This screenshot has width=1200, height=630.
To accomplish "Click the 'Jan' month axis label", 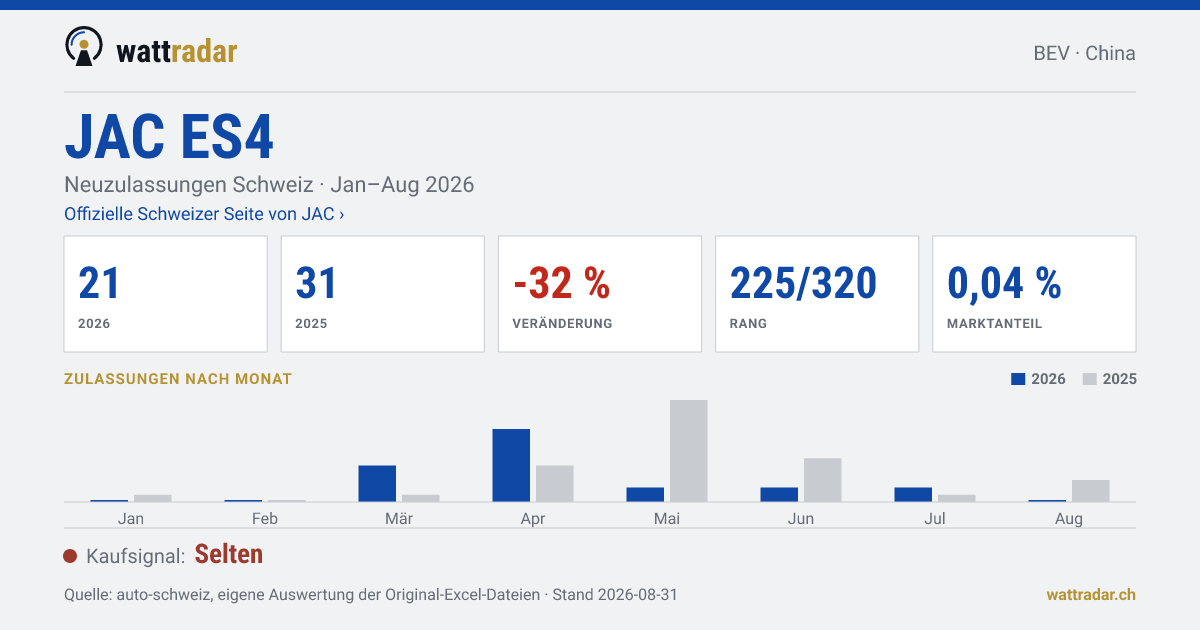I will (x=131, y=519).
